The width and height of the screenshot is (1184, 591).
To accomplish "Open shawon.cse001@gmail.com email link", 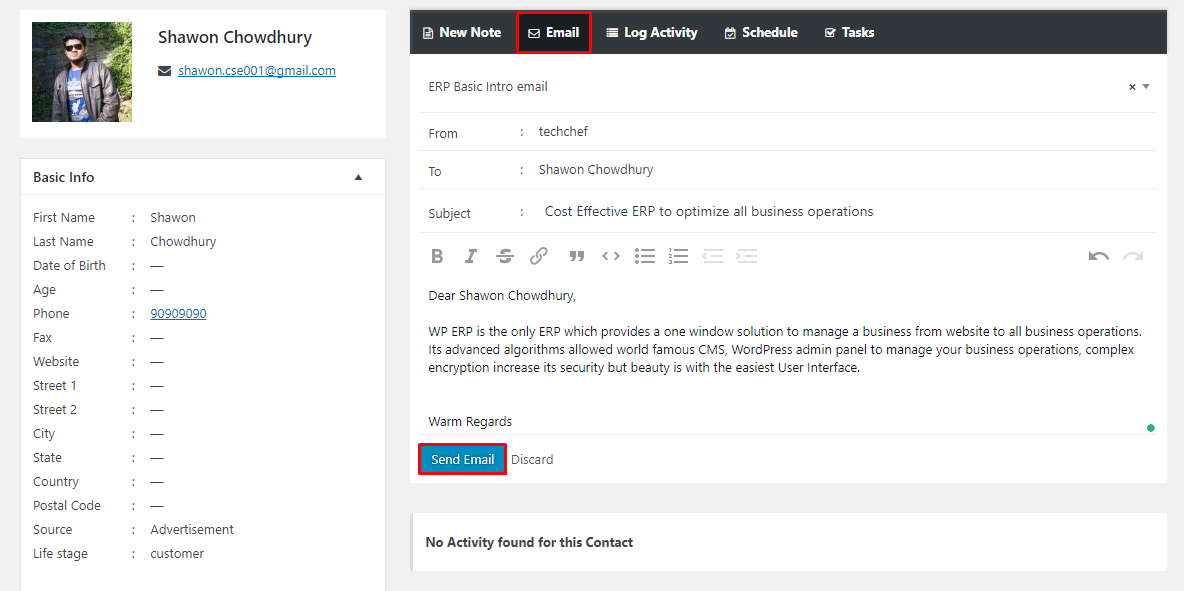I will point(257,70).
